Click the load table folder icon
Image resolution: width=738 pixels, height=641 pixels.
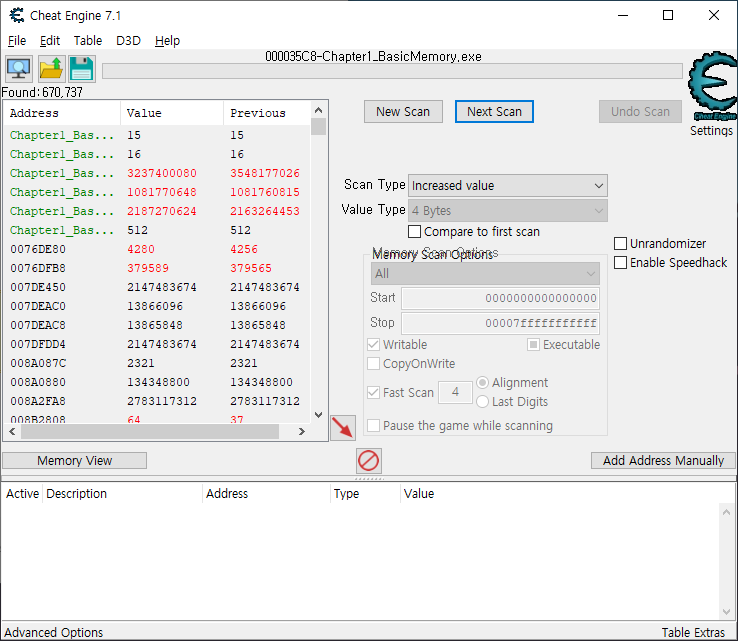tap(51, 69)
